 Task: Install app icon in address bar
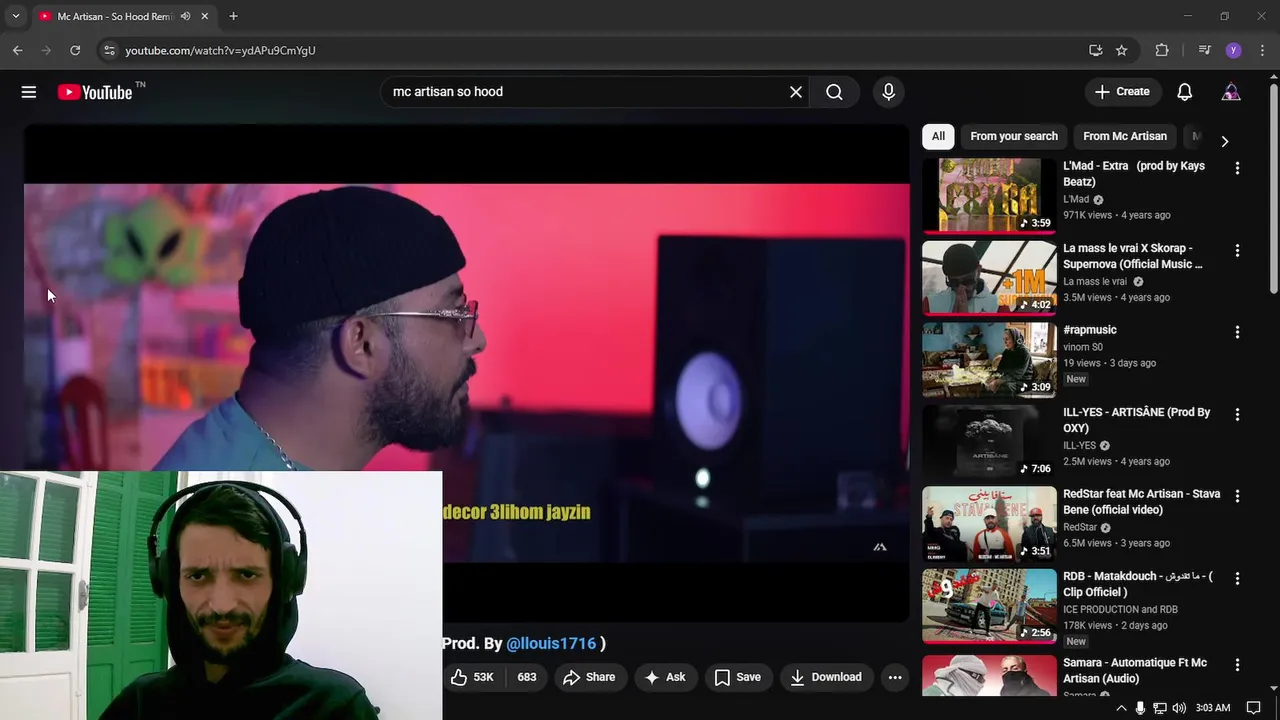pos(1096,50)
